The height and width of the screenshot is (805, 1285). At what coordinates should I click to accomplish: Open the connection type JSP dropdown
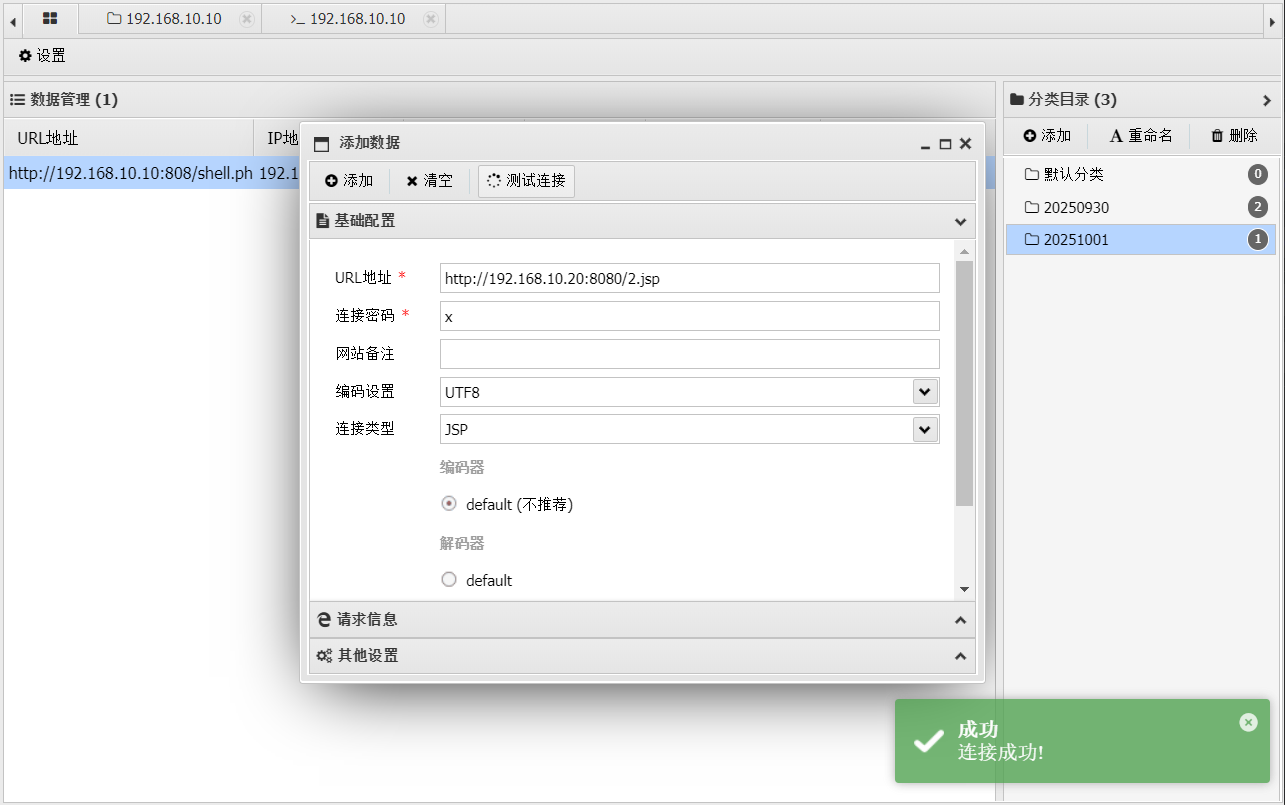tap(925, 430)
